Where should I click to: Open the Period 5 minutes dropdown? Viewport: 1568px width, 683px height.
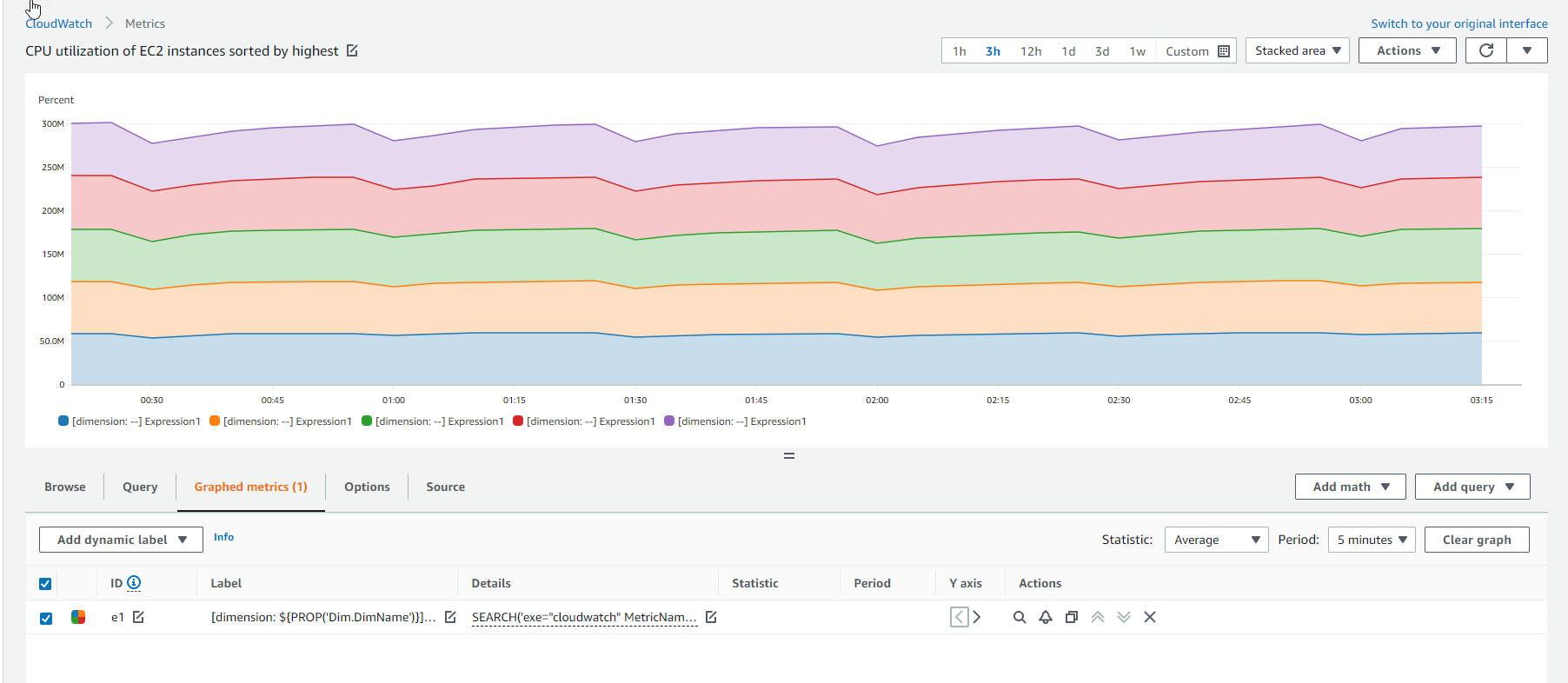pyautogui.click(x=1372, y=540)
